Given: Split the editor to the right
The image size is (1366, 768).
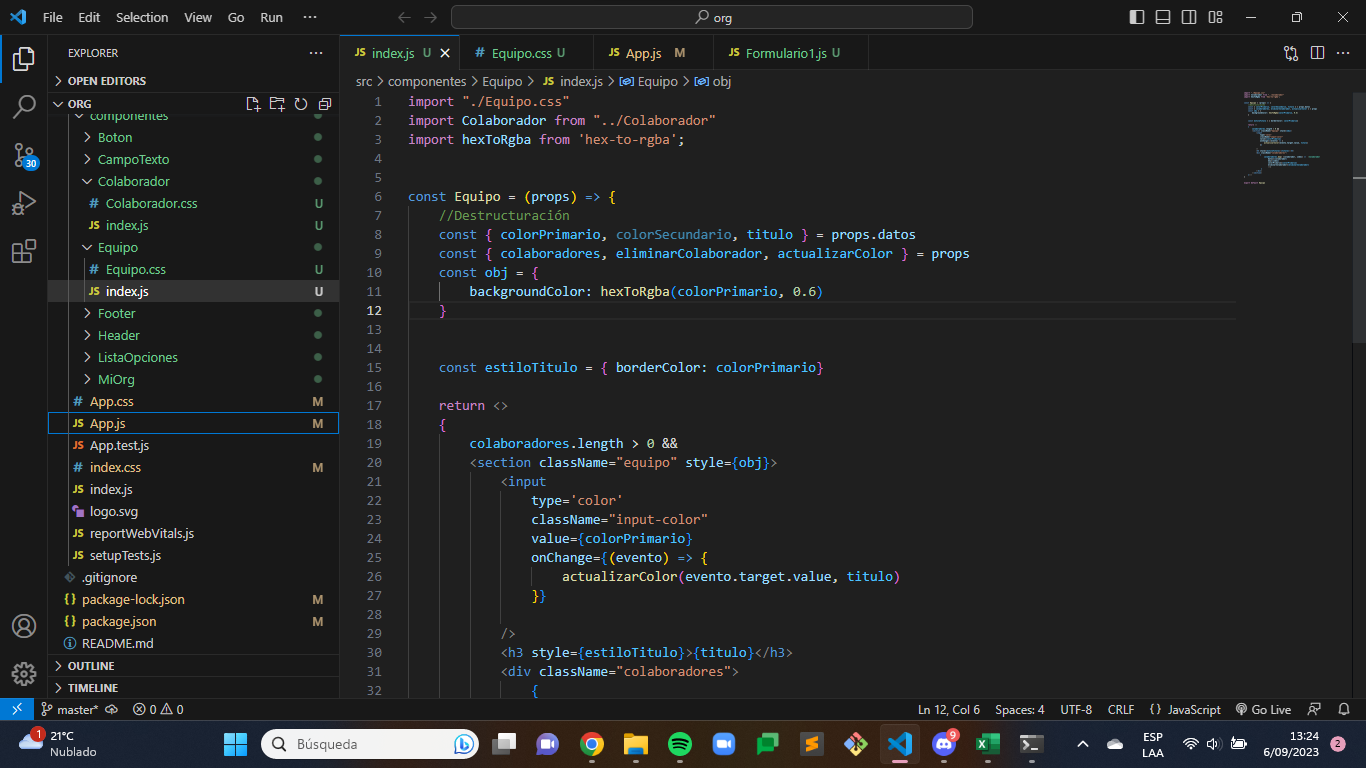Looking at the screenshot, I should click(x=1317, y=53).
